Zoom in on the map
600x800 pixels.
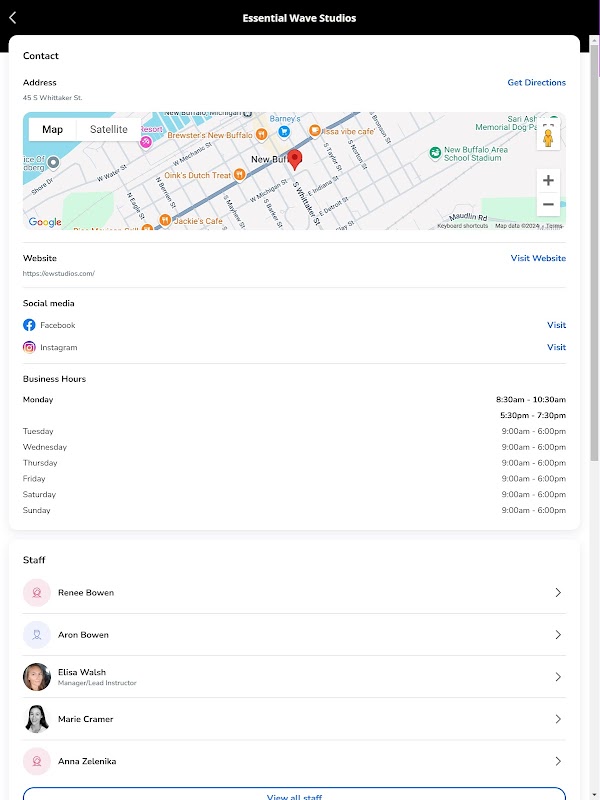point(548,181)
